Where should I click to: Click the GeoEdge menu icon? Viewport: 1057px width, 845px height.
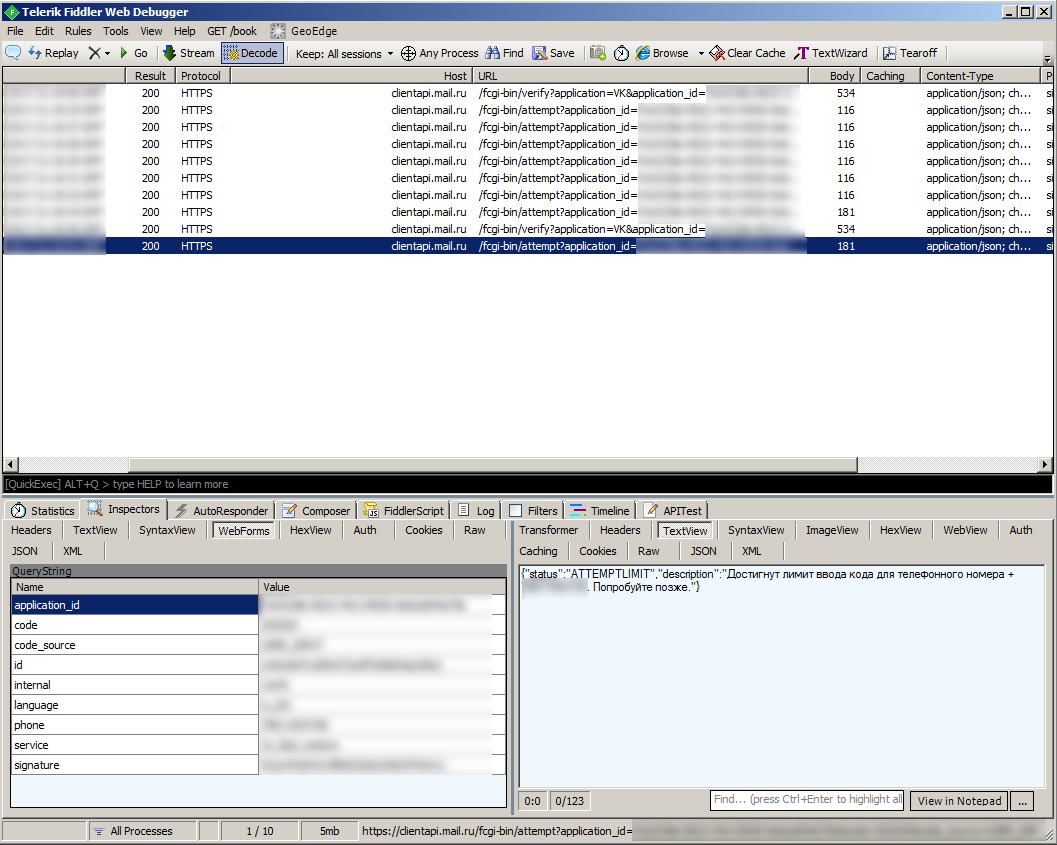(278, 31)
